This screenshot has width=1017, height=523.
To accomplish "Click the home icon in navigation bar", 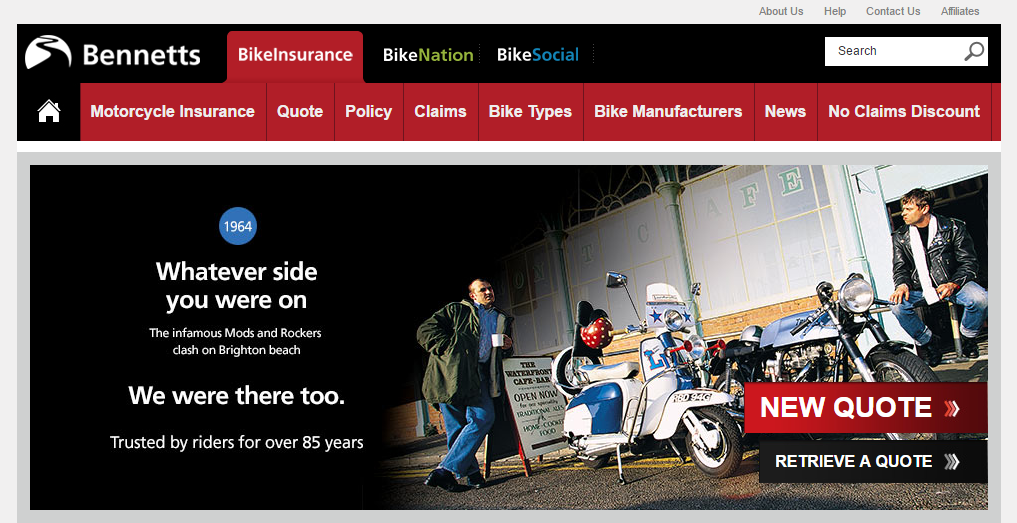I will pyautogui.click(x=49, y=112).
